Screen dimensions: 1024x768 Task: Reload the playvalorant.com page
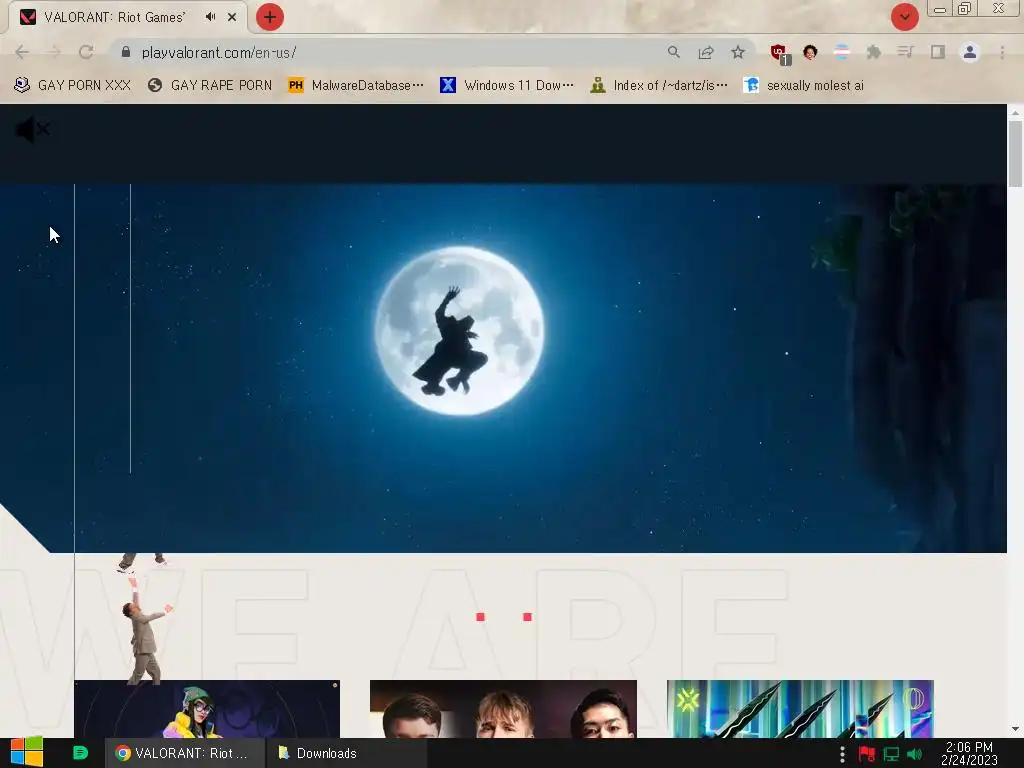86,52
